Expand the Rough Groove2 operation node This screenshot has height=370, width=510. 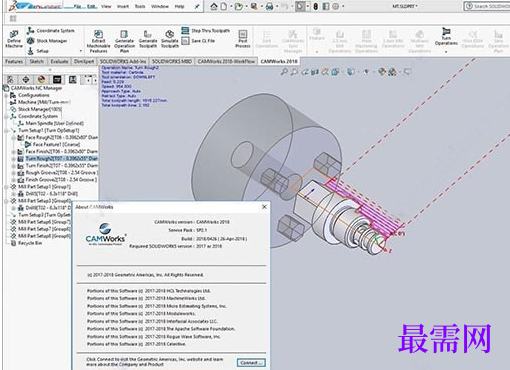(14, 173)
